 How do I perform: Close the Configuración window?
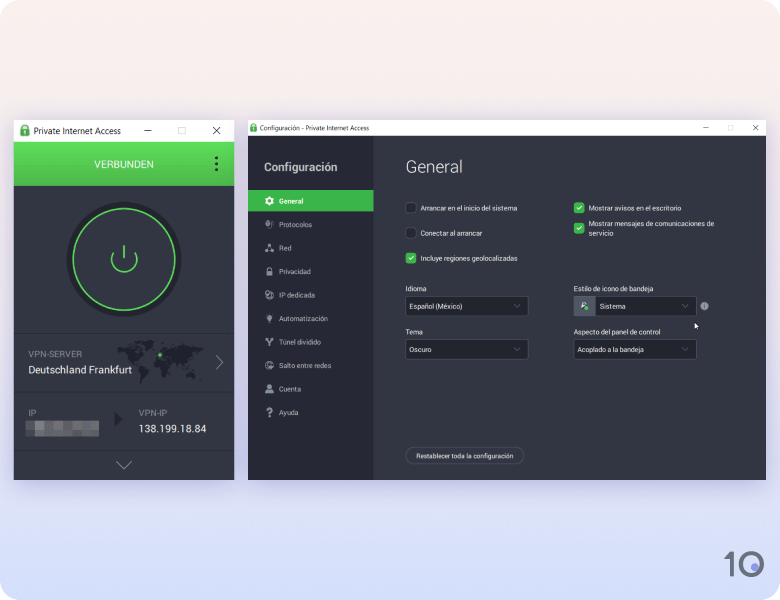tap(755, 128)
